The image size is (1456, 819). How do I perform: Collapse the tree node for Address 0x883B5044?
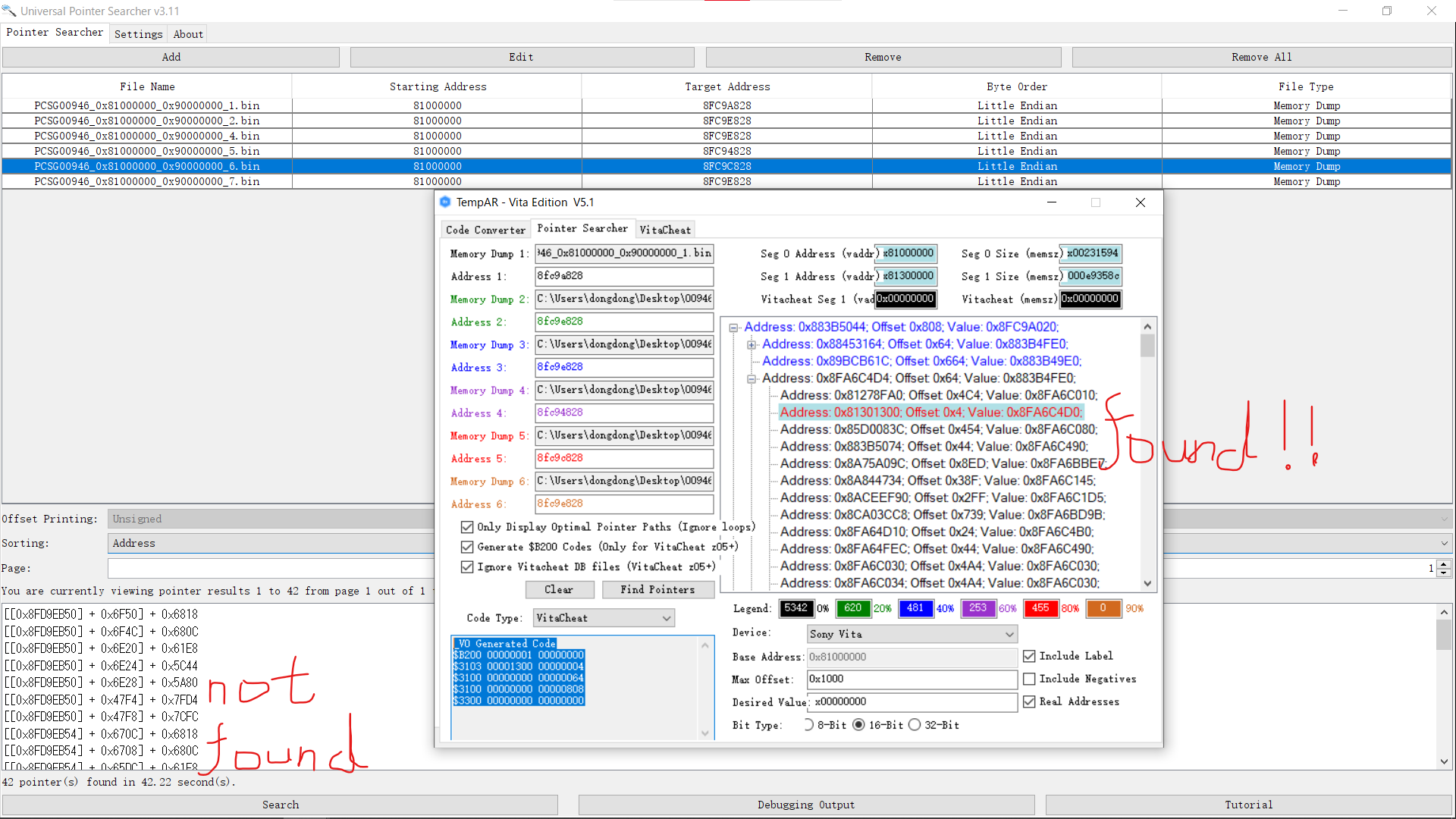(733, 328)
